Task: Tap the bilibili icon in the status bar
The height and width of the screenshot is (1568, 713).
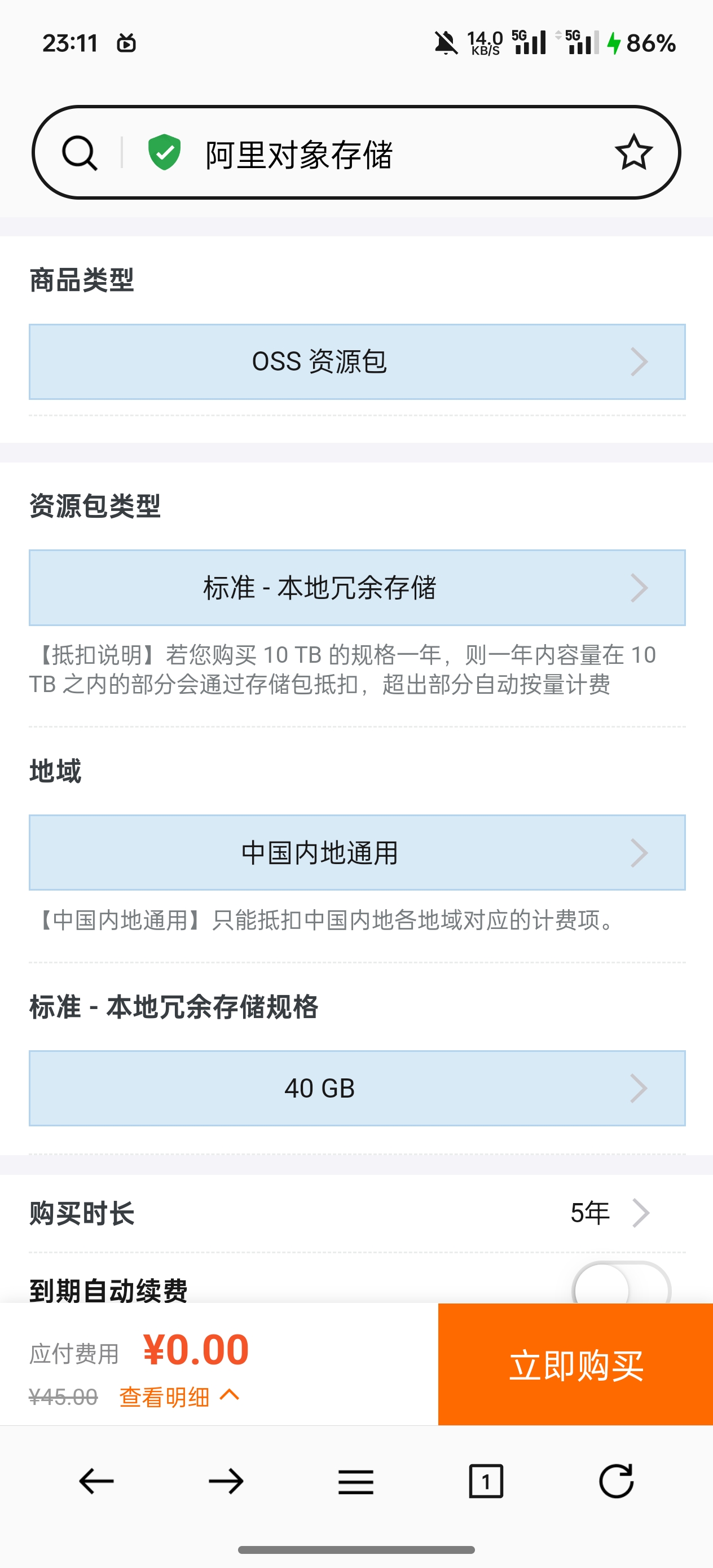Action: pos(126,43)
